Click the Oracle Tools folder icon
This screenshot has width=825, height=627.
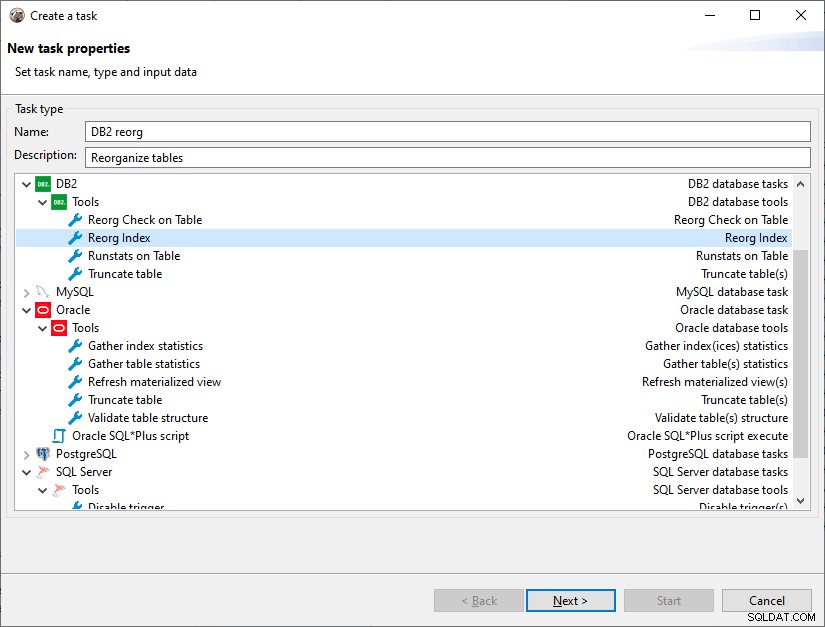pos(59,328)
